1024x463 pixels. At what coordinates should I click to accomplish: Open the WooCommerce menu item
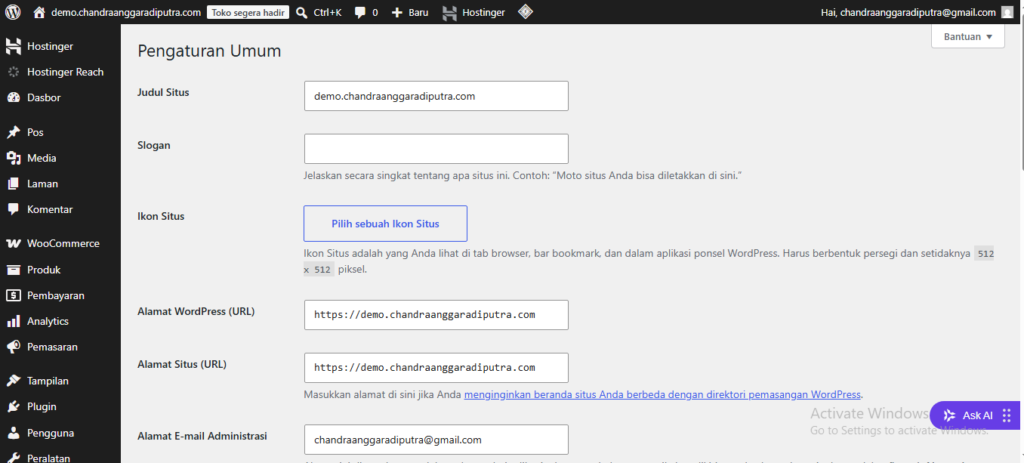point(60,244)
